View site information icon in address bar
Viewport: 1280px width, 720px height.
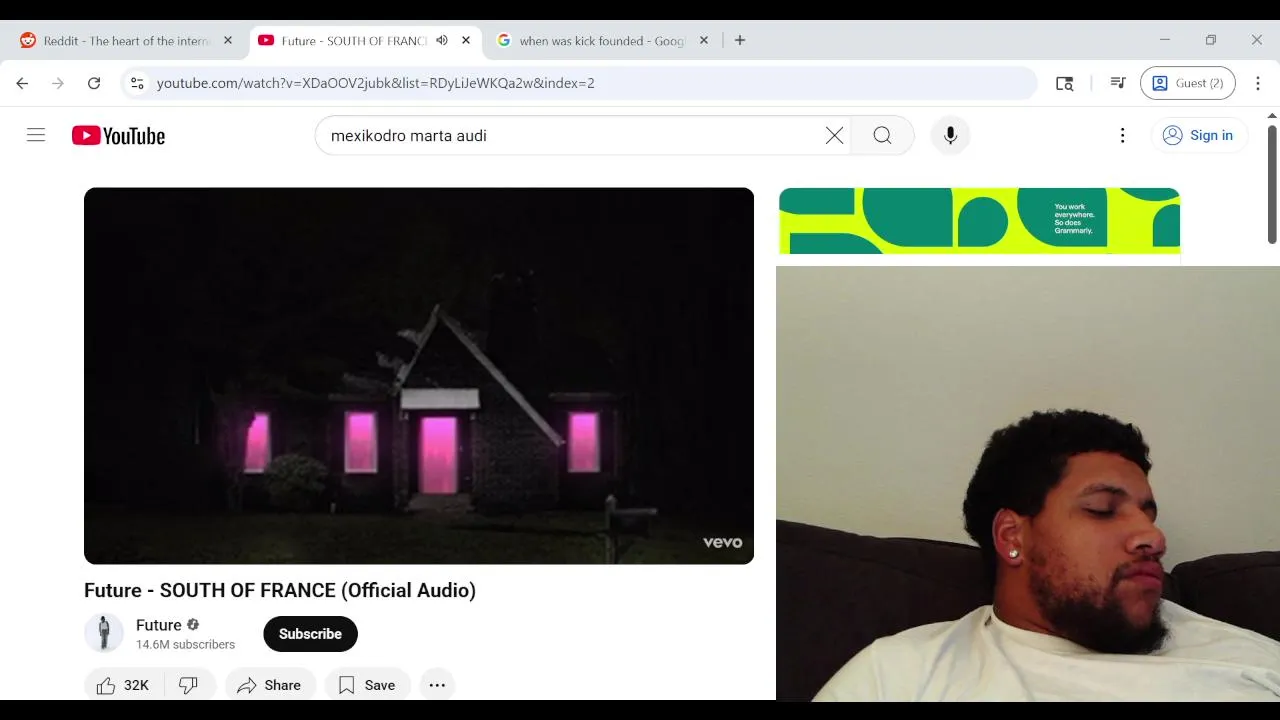(x=137, y=83)
